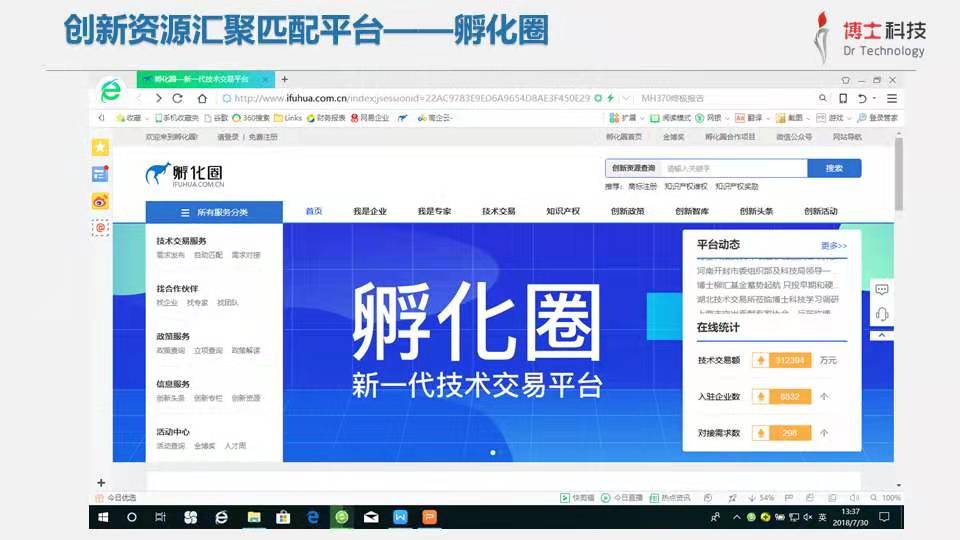Click the address bar search magnifier icon
The image size is (960, 540).
(x=823, y=98)
